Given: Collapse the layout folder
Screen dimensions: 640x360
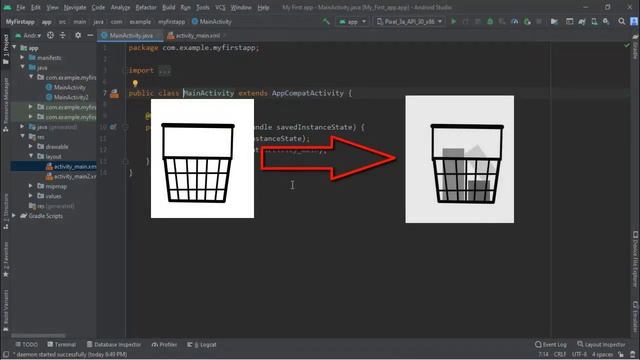Looking at the screenshot, I should (31, 156).
